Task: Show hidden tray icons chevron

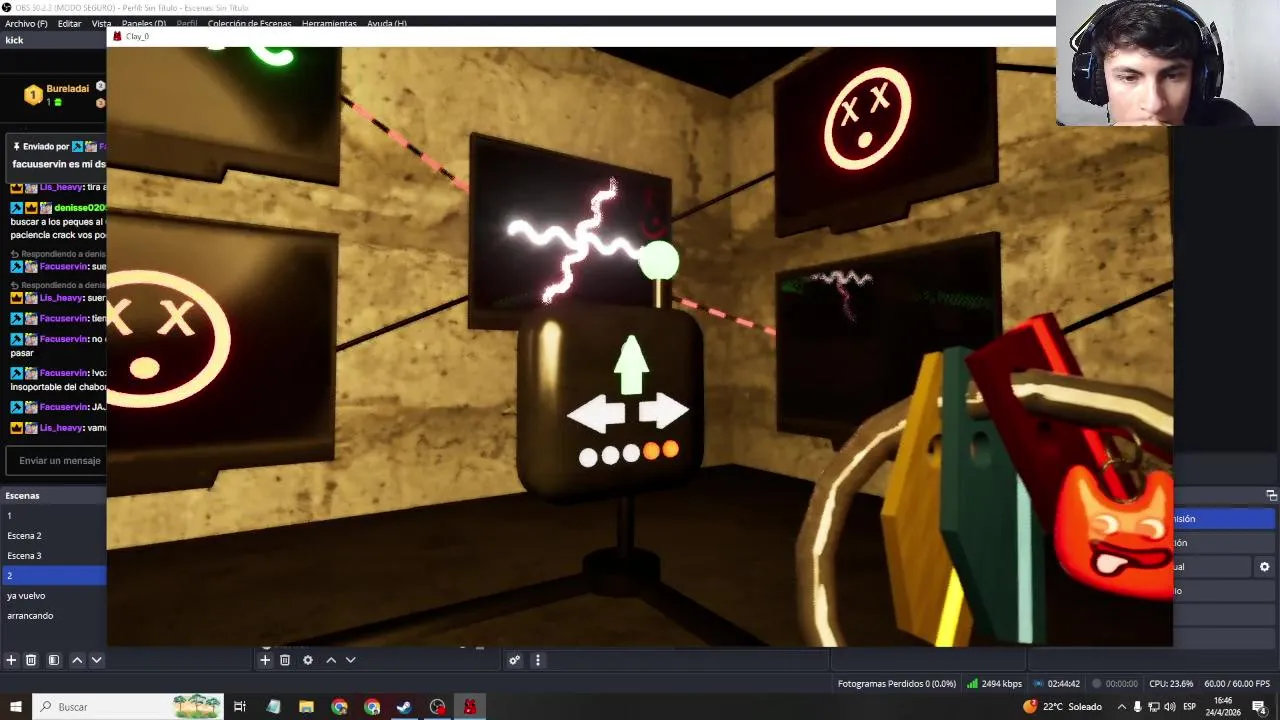Action: point(1121,707)
